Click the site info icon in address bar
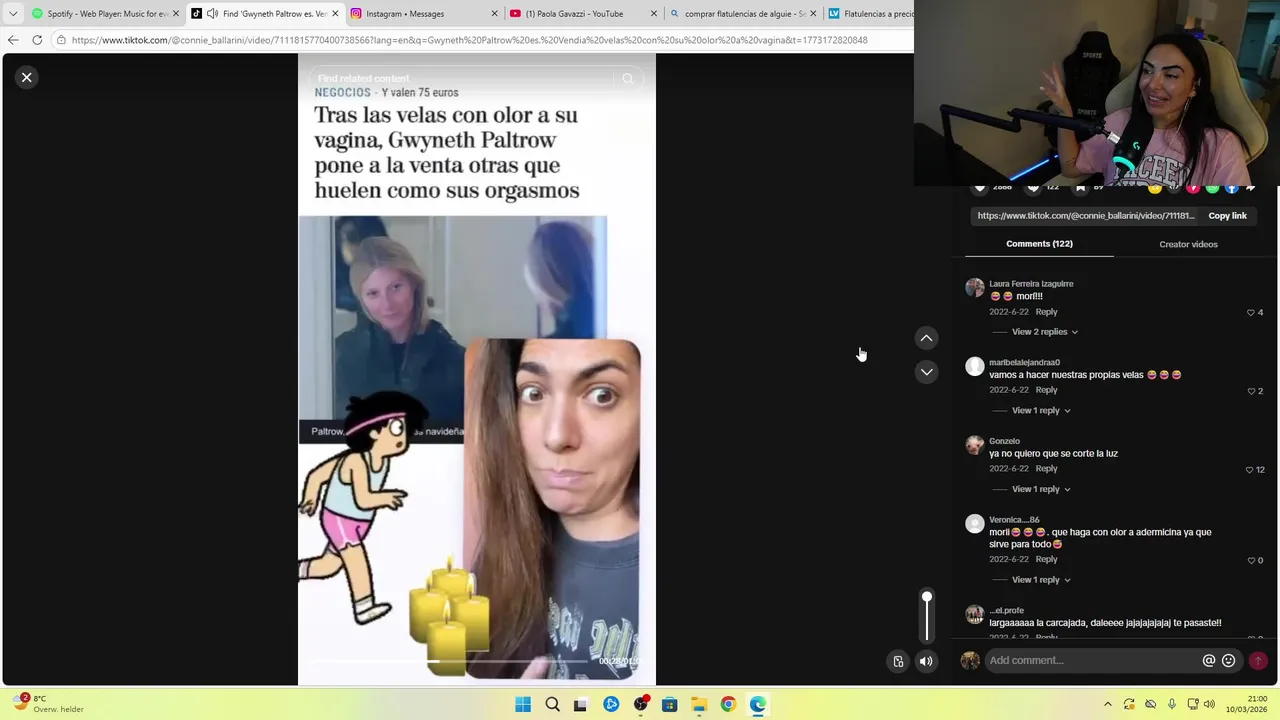Image resolution: width=1280 pixels, height=720 pixels. [61, 40]
